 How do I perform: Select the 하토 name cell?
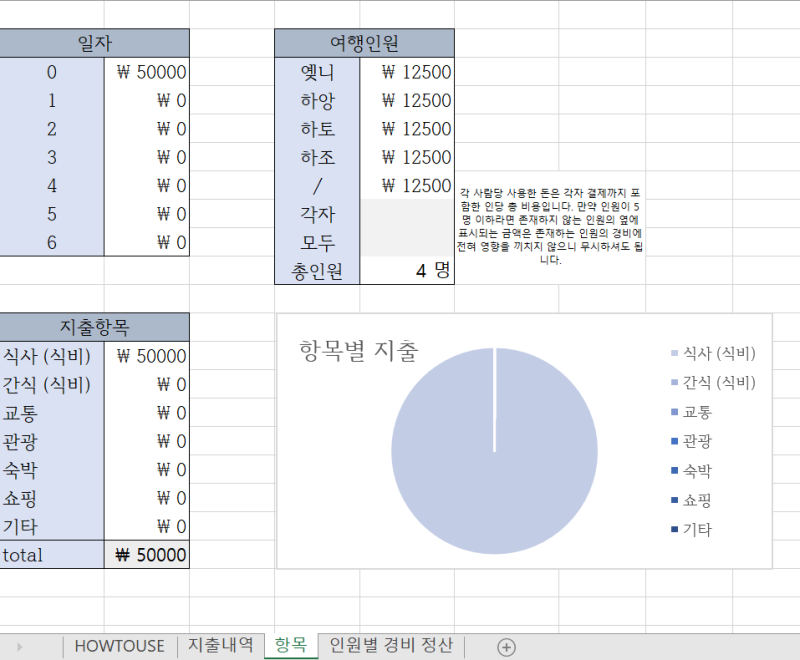click(x=317, y=129)
